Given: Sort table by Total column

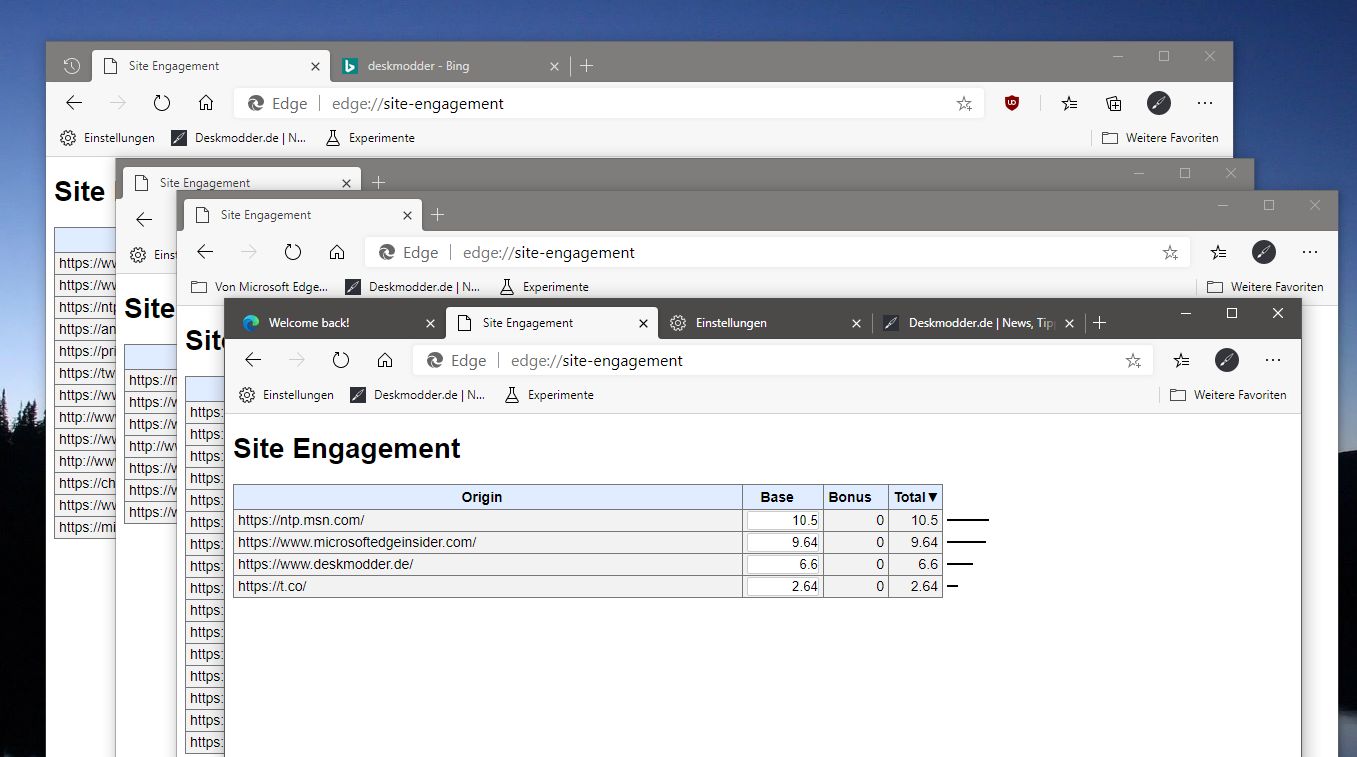Looking at the screenshot, I should point(916,497).
